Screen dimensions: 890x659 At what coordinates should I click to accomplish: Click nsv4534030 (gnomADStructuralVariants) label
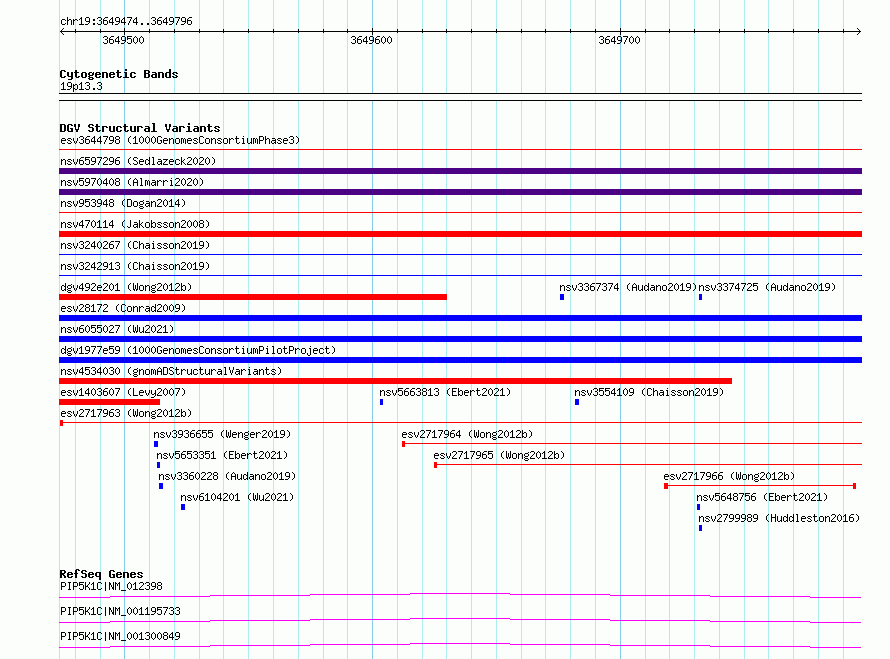171,371
